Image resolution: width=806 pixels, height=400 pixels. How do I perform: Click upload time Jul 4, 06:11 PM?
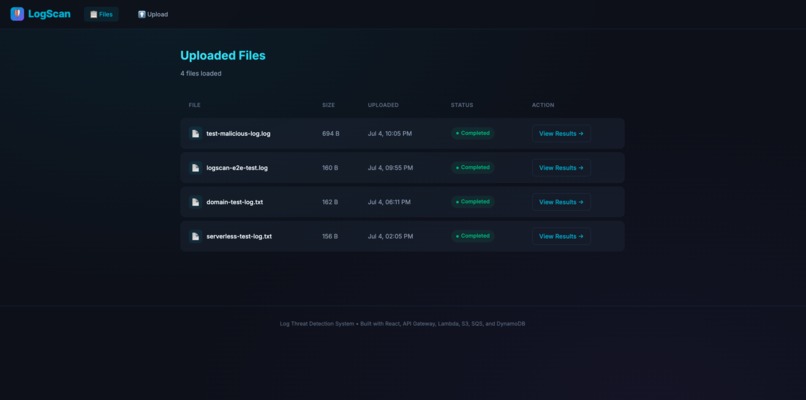(389, 202)
